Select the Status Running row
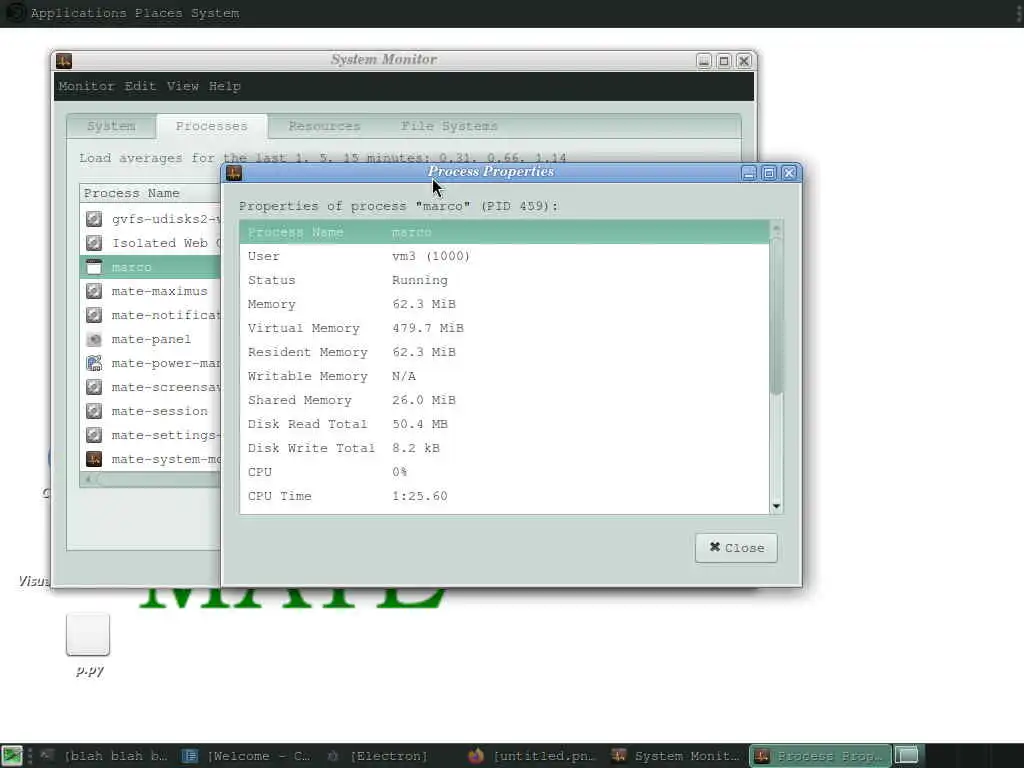1024x768 pixels. click(504, 280)
